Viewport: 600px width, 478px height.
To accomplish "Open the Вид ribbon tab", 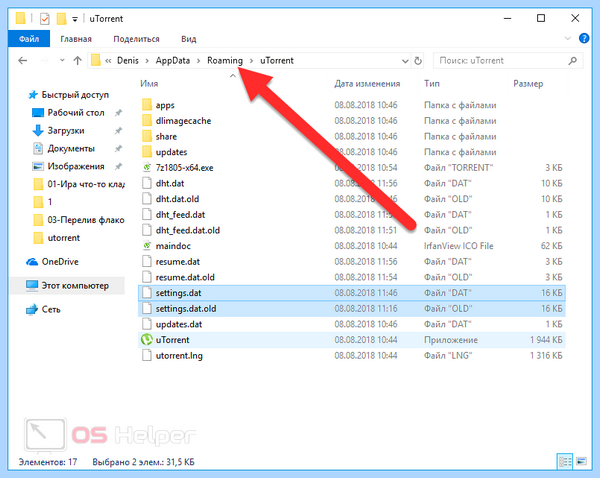I will [189, 39].
